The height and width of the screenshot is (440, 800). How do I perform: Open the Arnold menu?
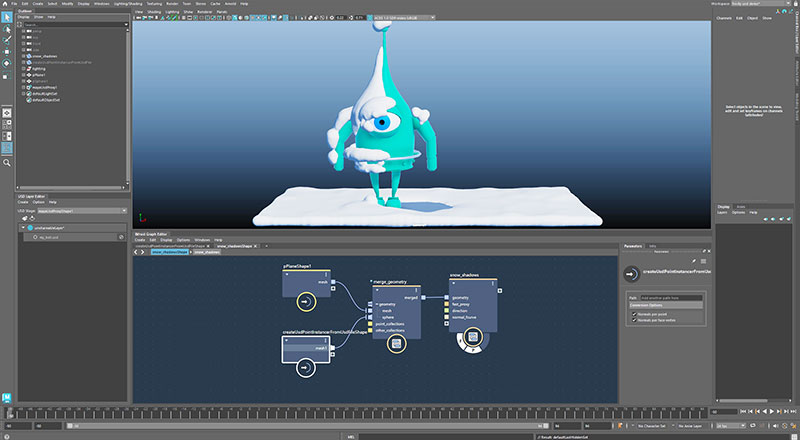tap(230, 4)
